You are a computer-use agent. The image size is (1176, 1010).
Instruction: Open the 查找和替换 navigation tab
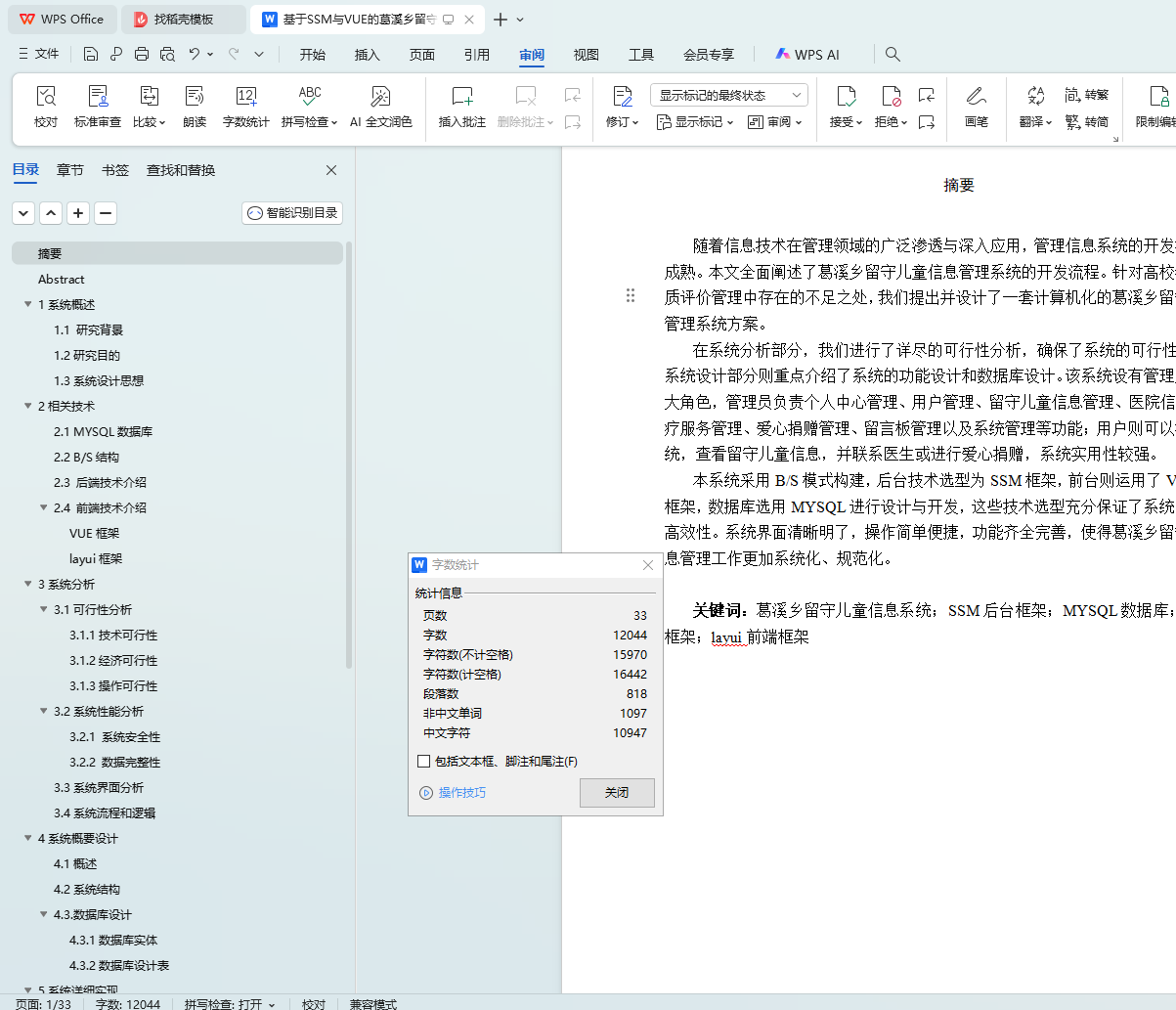pos(181,170)
